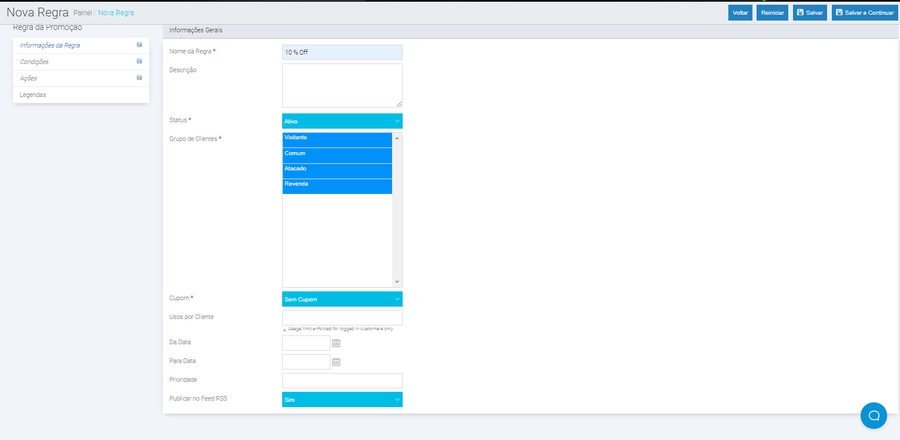Viewport: 900px width, 440px height.
Task: Select the Legendas tab
Action: tap(33, 95)
